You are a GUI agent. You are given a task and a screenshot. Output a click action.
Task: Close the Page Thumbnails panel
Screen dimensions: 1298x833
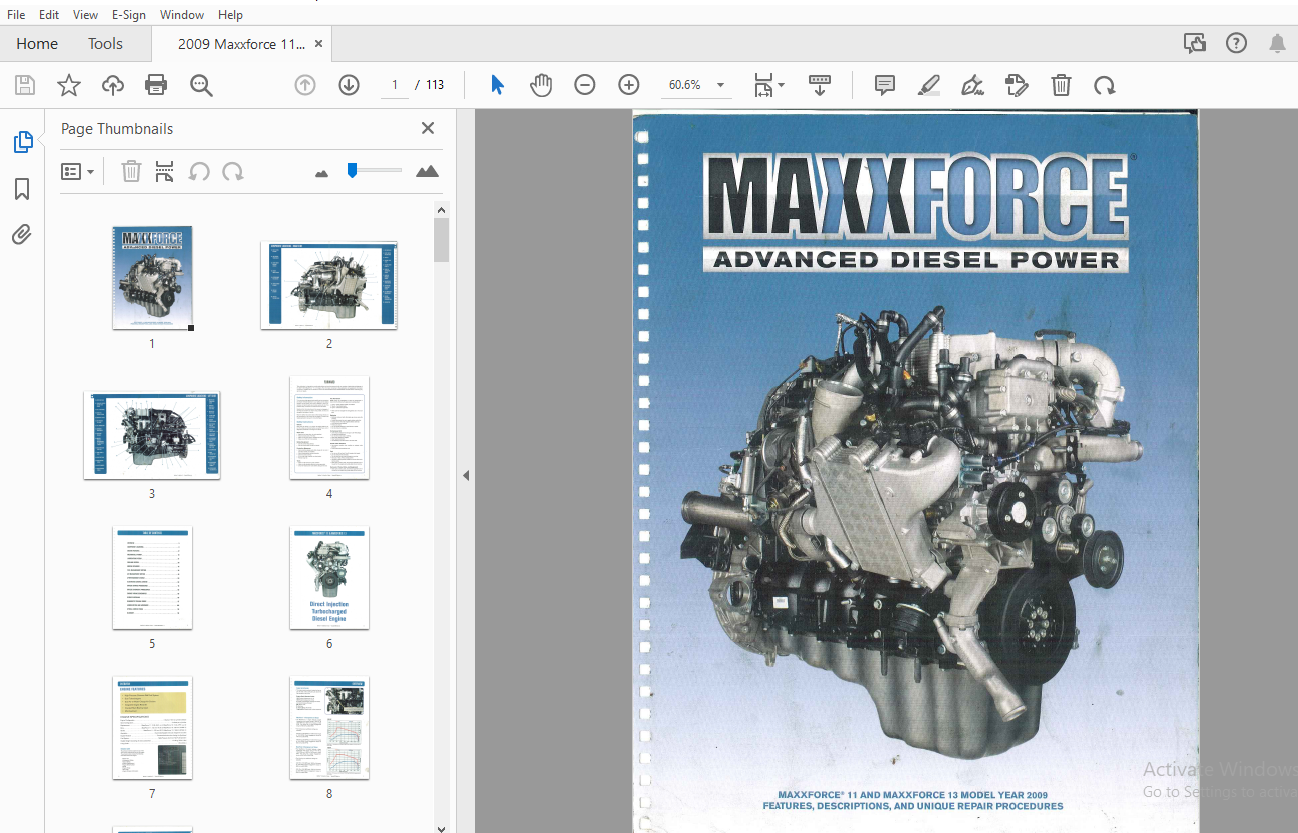click(428, 128)
